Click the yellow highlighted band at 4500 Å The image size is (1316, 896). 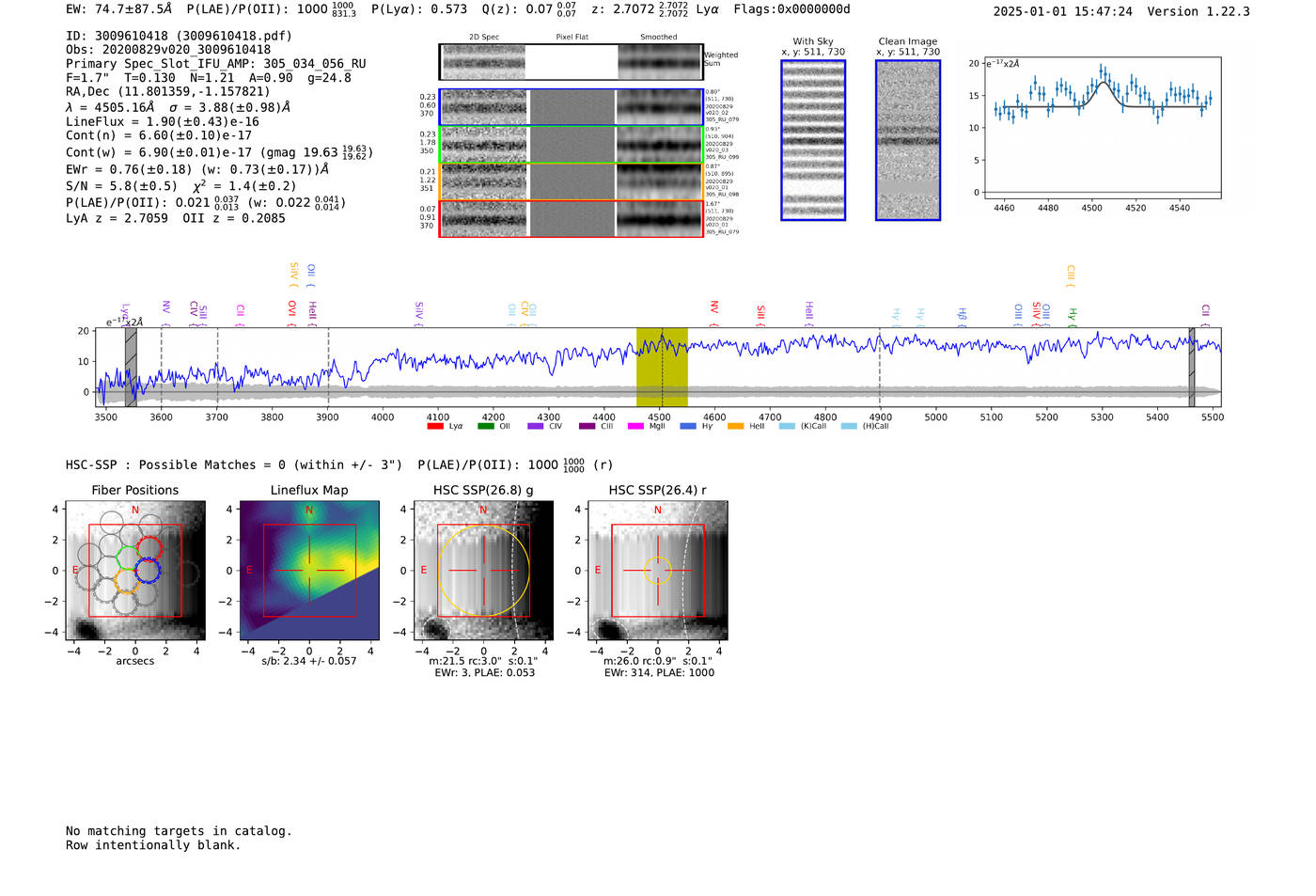pyautogui.click(x=662, y=368)
